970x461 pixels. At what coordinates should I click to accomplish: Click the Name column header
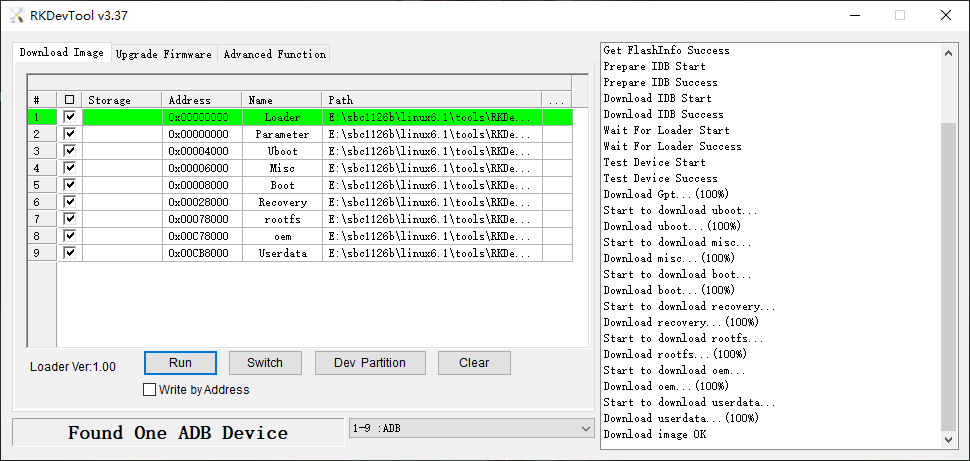point(282,100)
